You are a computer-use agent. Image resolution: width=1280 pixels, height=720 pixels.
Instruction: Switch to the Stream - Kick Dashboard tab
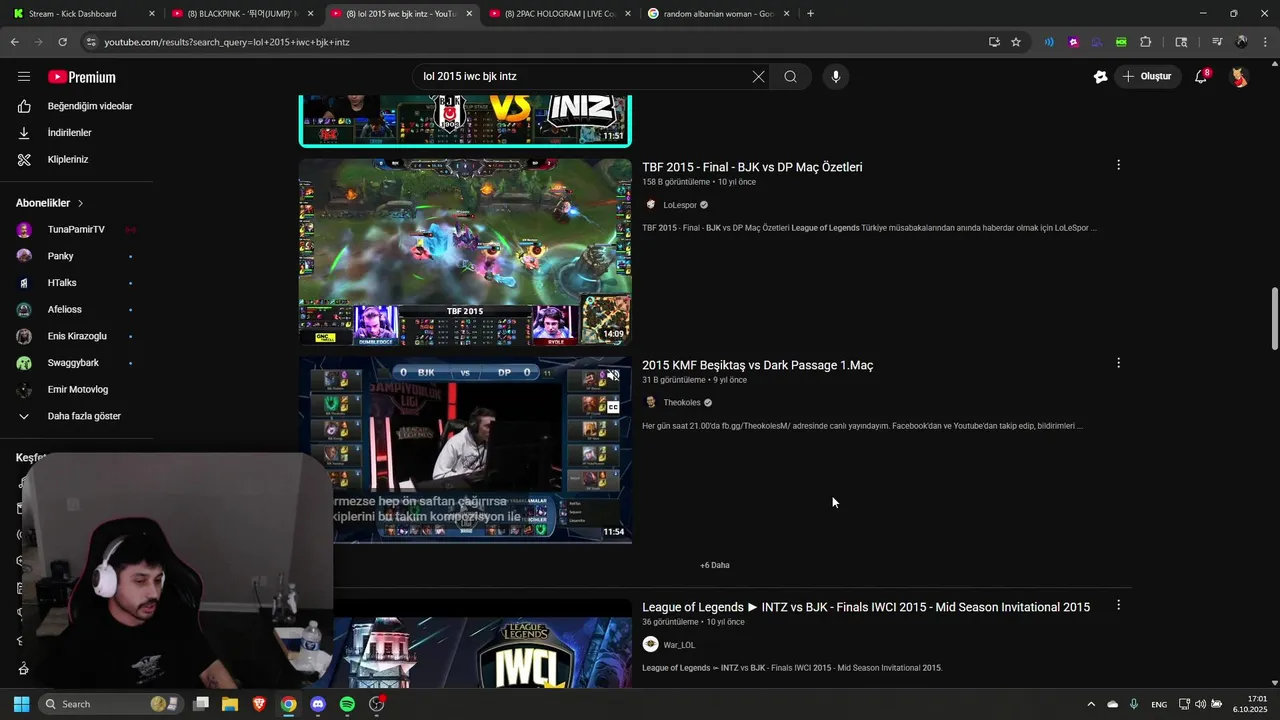[x=82, y=14]
